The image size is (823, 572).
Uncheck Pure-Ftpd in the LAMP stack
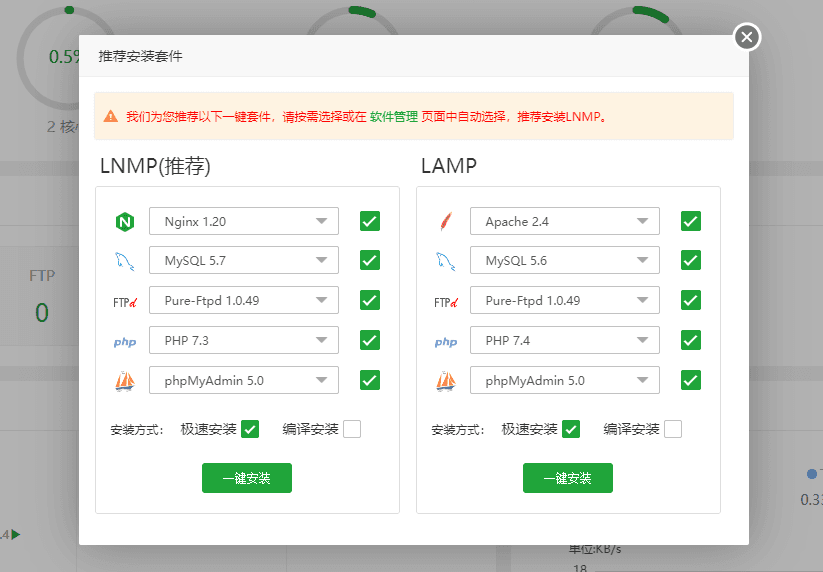(691, 300)
